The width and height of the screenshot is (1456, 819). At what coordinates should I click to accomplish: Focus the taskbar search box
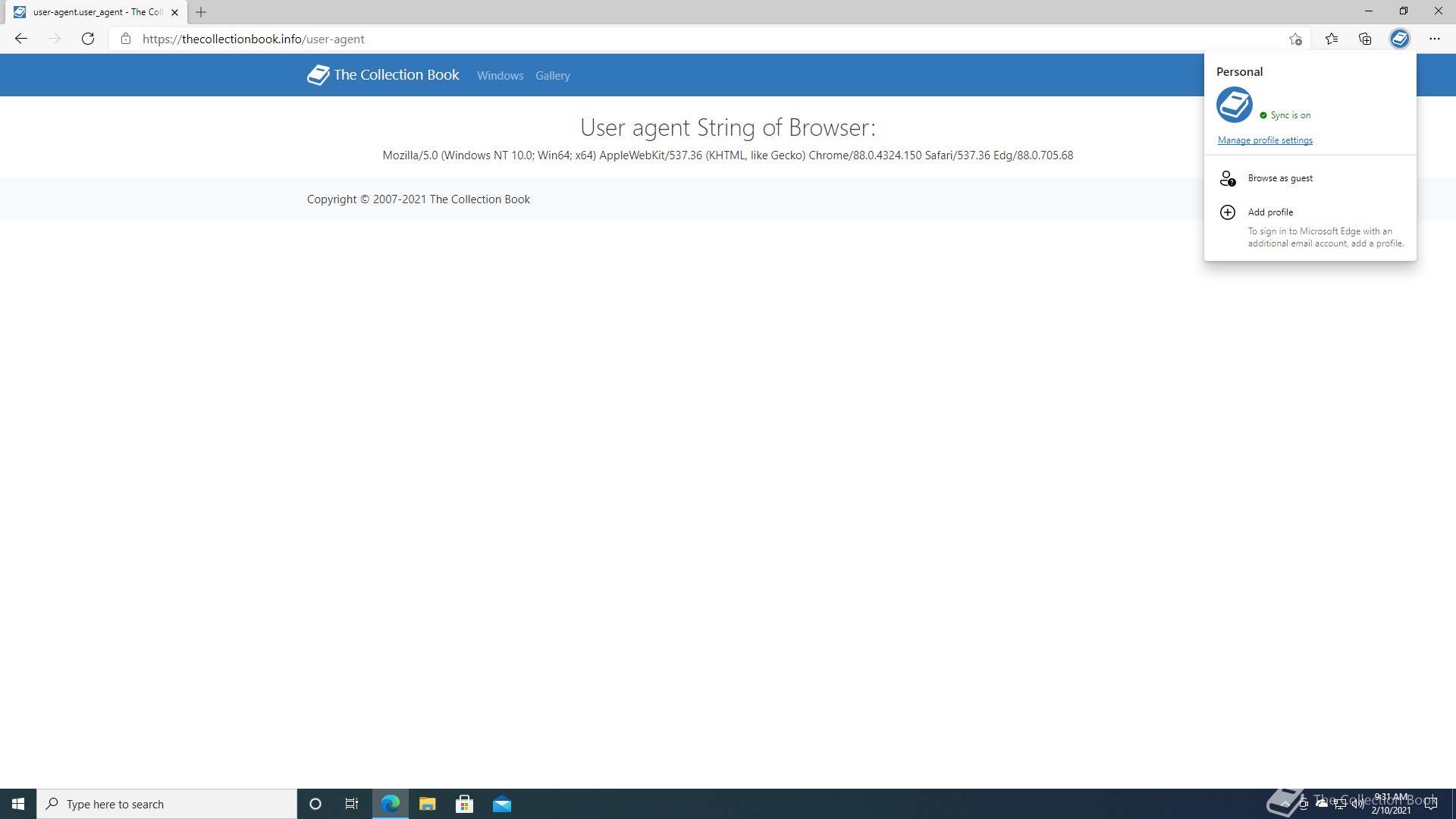click(x=167, y=804)
